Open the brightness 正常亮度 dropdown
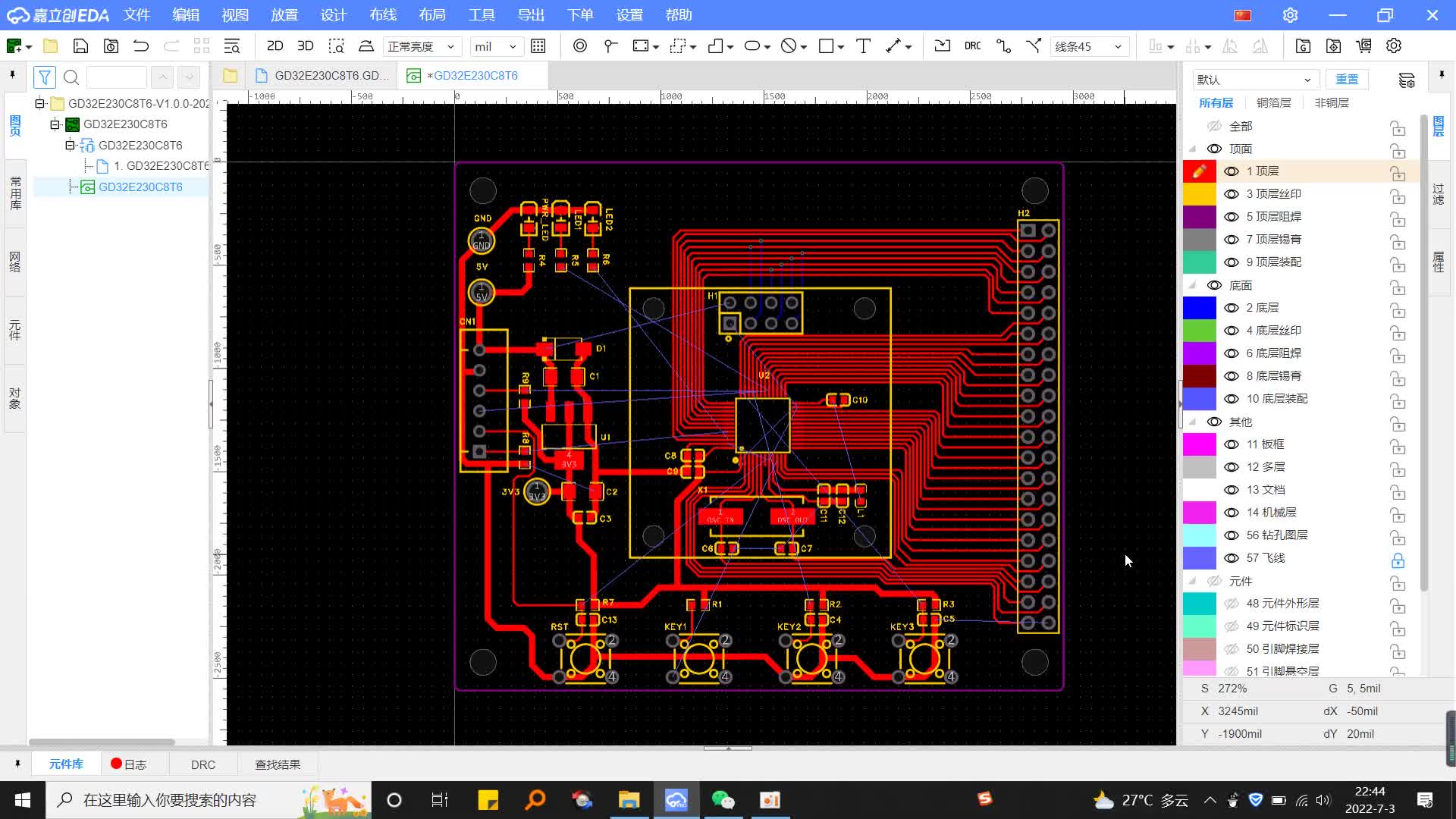 click(x=421, y=46)
